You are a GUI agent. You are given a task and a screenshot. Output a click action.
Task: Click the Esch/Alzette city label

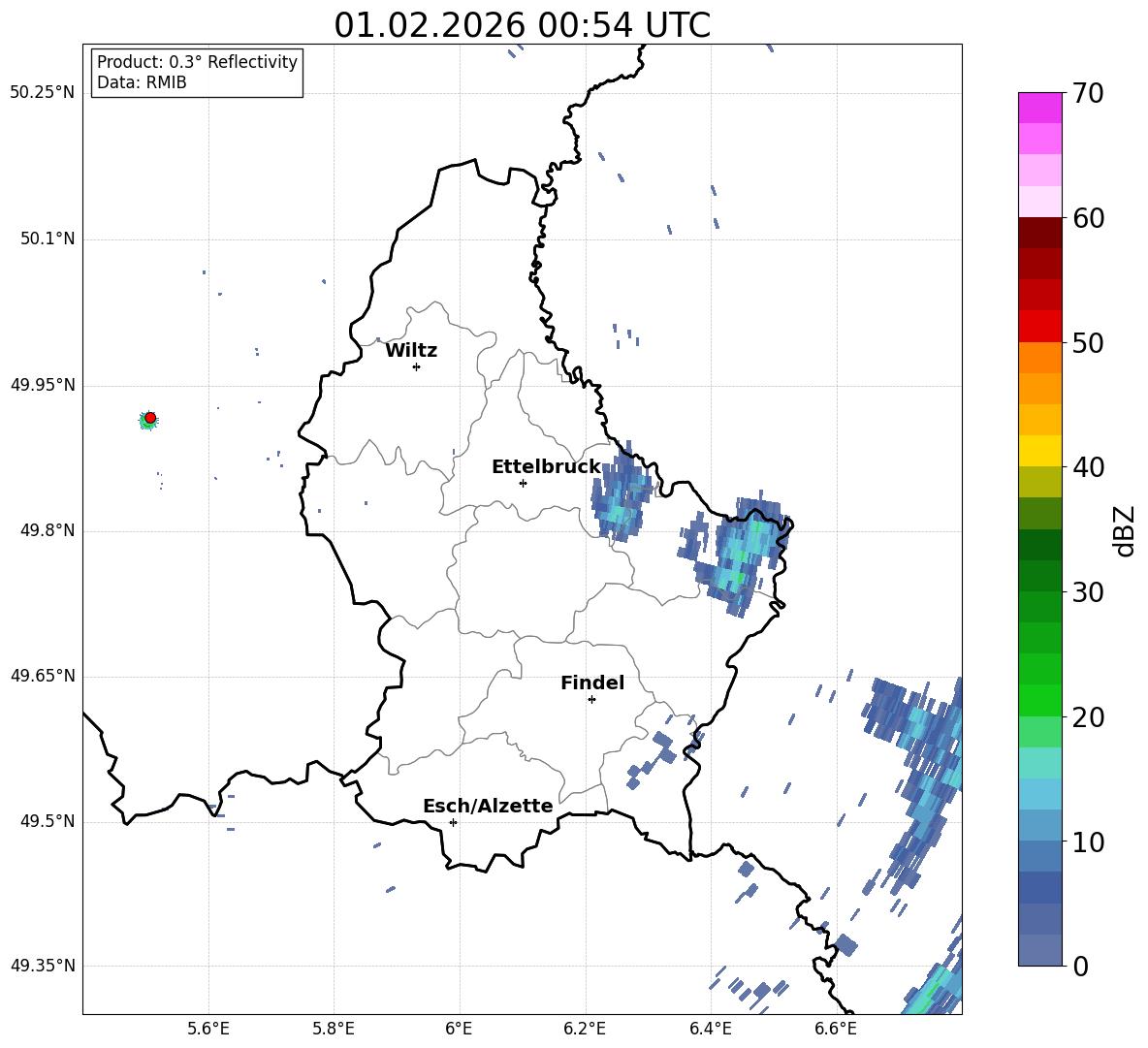[489, 806]
